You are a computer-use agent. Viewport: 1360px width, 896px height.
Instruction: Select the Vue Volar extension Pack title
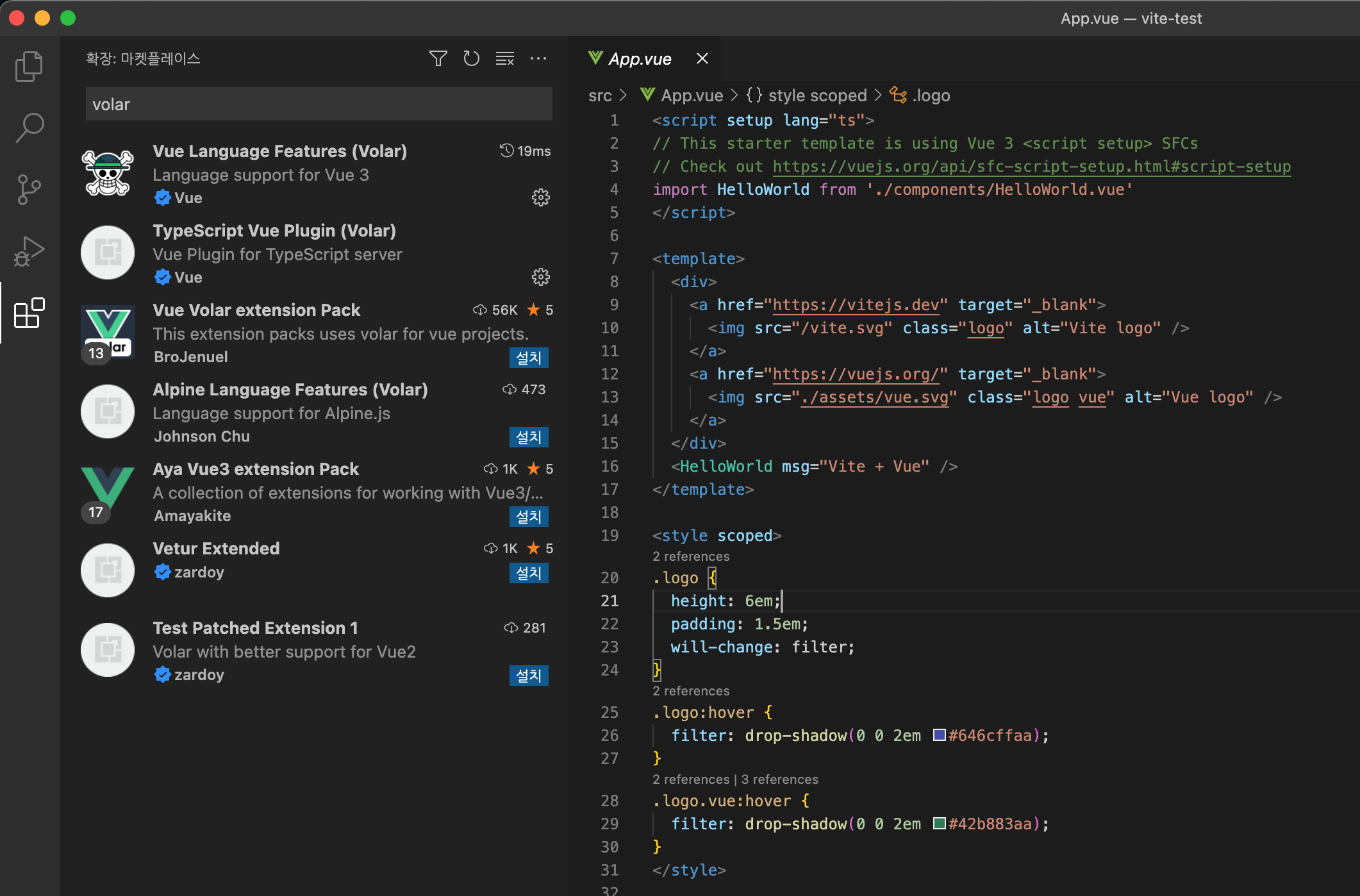tap(256, 310)
